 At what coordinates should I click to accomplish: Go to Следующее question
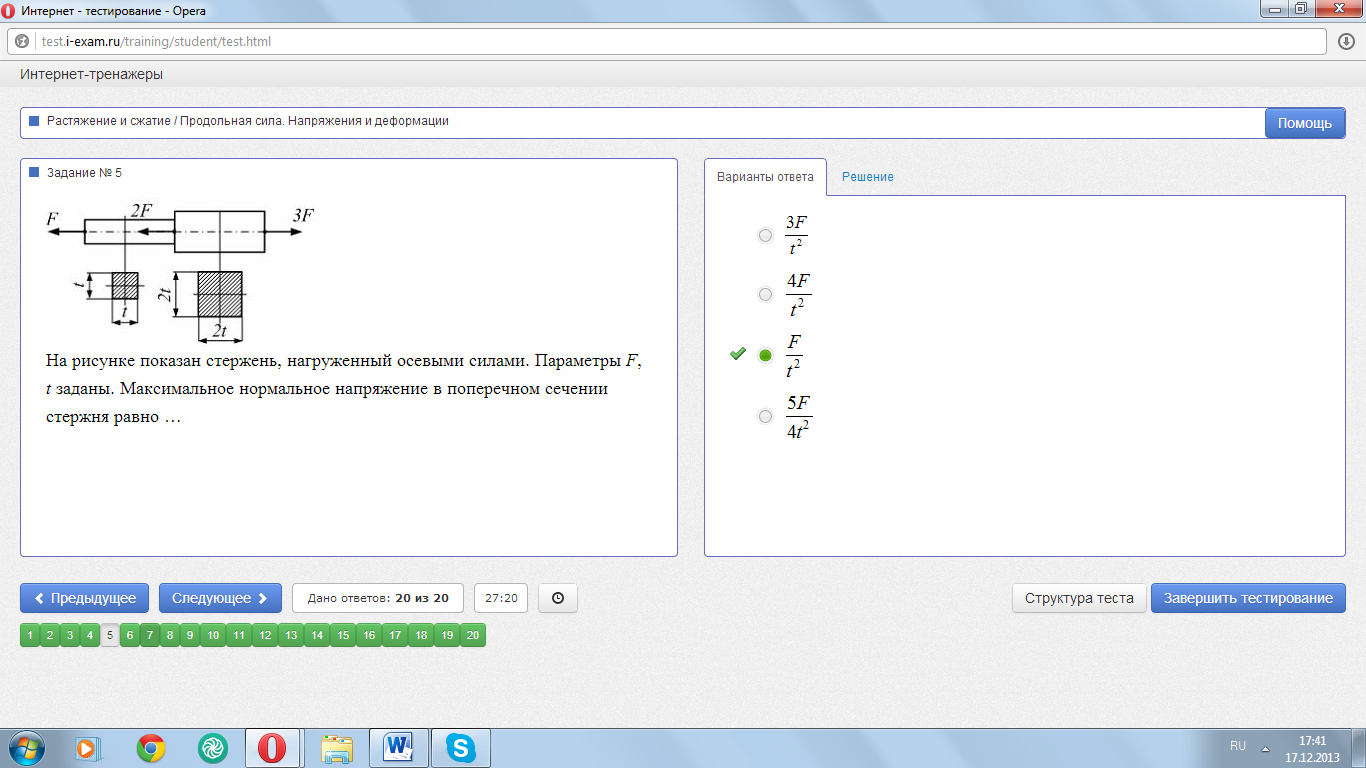click(x=220, y=598)
